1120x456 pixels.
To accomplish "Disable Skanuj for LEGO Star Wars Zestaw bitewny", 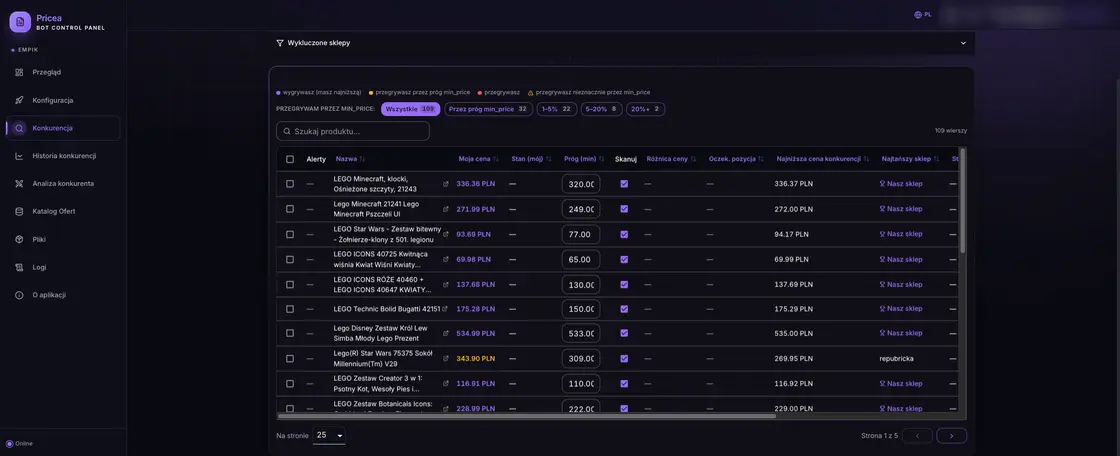I will click(624, 234).
